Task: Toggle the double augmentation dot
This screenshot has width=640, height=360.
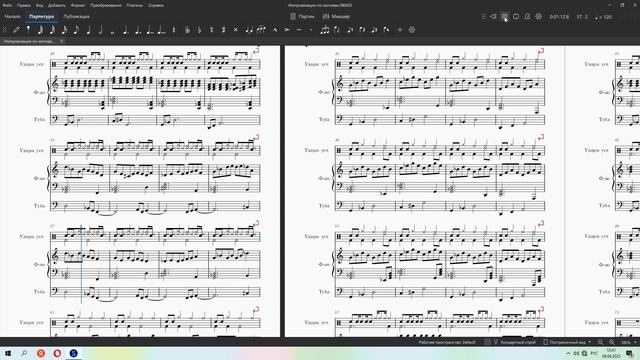Action: [138, 29]
